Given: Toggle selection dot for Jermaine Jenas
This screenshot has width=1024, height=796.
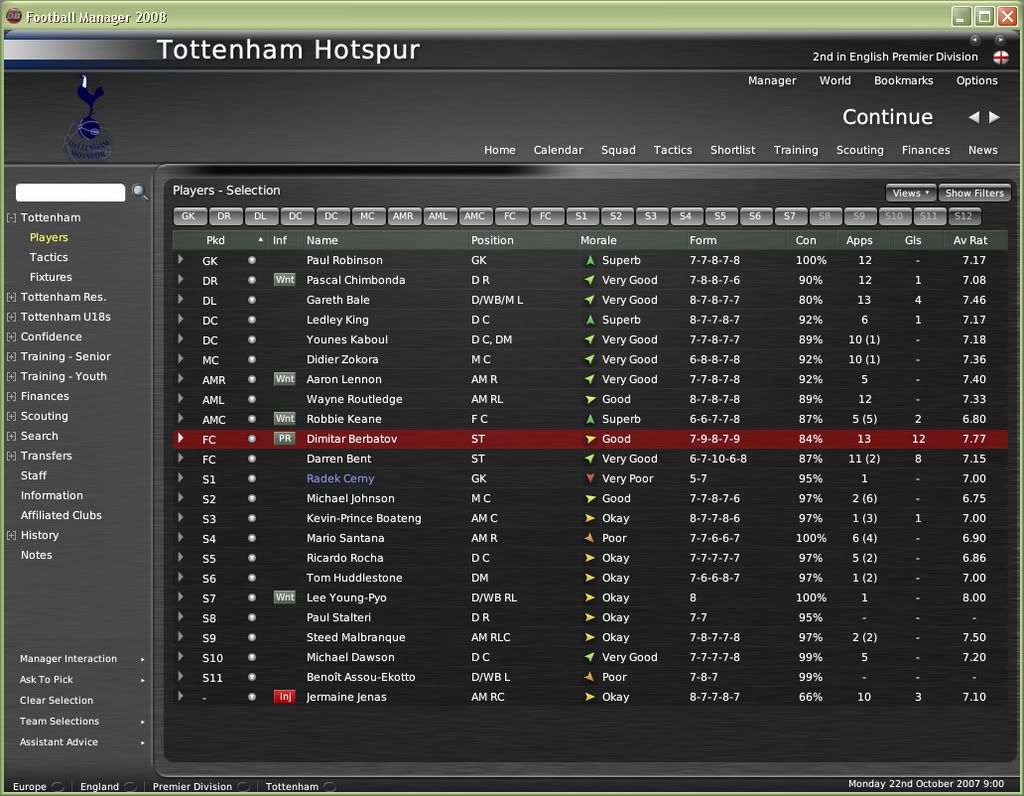Looking at the screenshot, I should point(251,697).
